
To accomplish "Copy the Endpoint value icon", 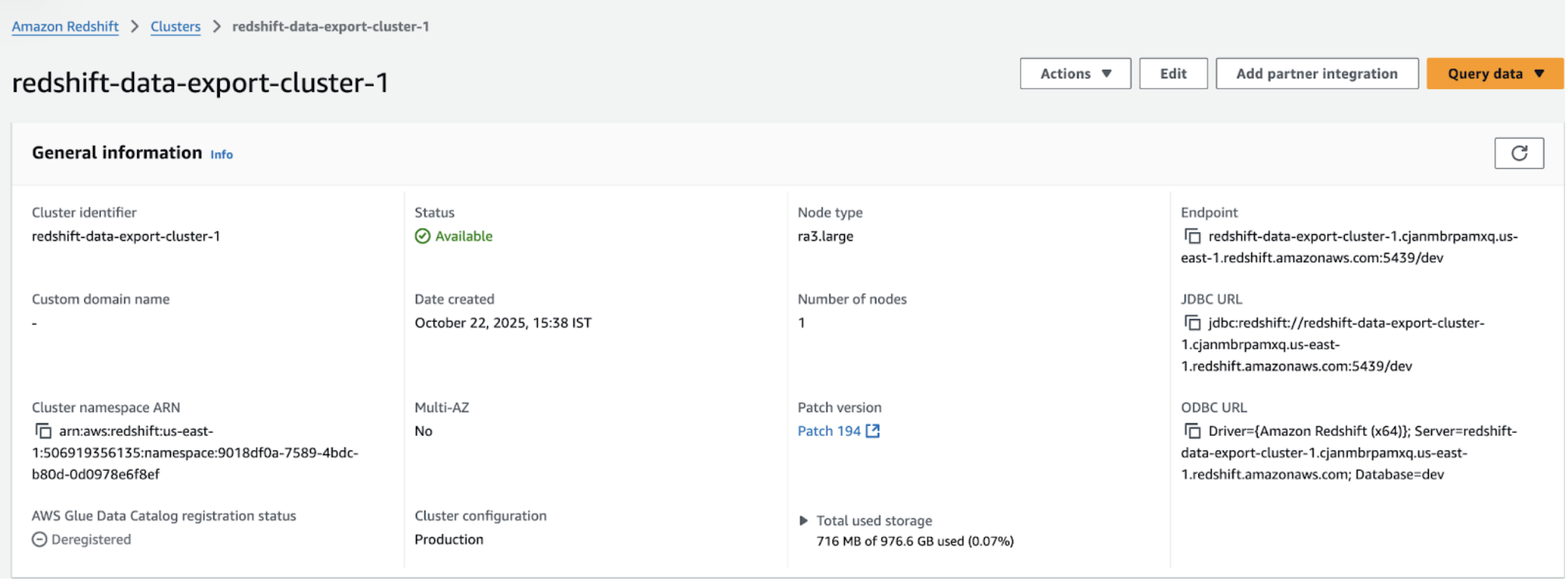I will [1192, 236].
